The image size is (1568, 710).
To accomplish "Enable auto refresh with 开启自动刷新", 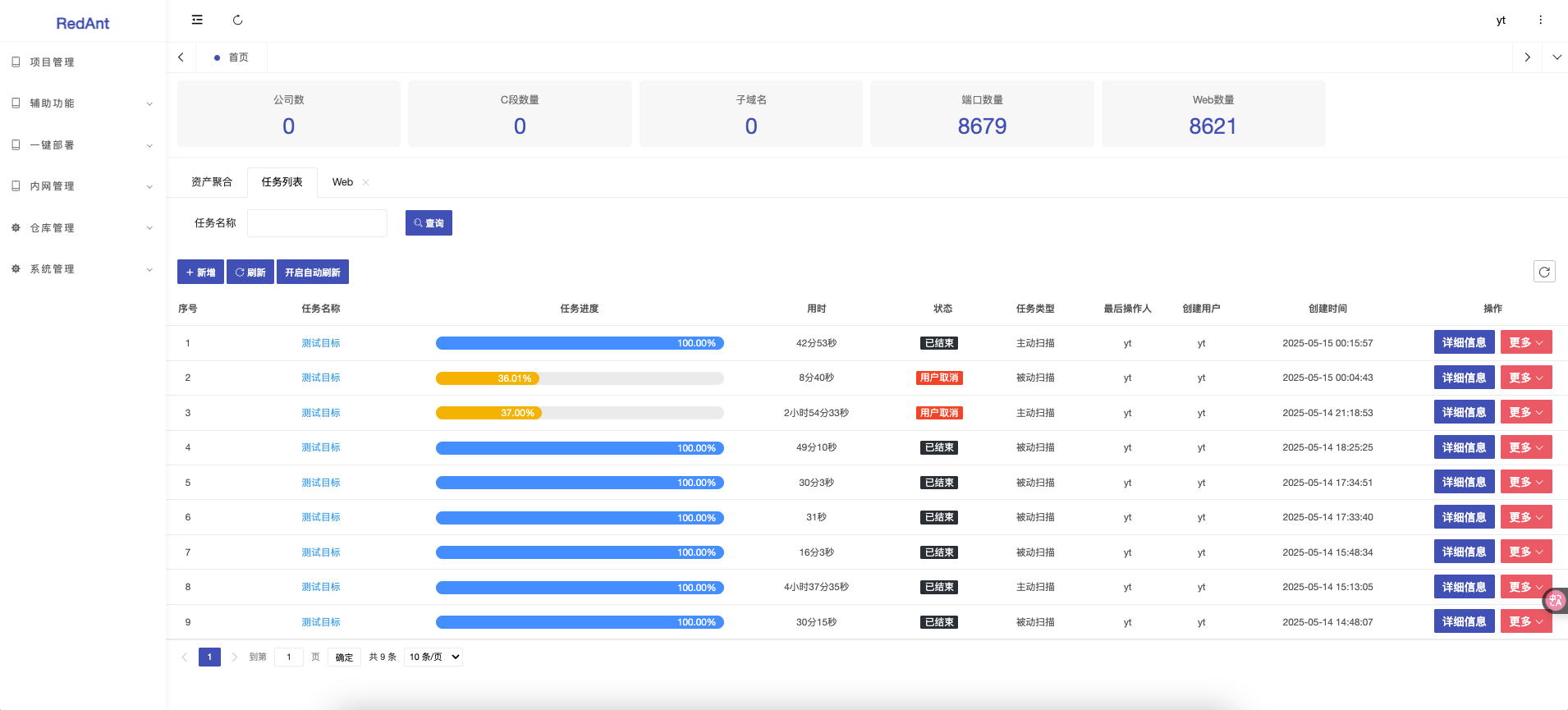I will pyautogui.click(x=313, y=272).
